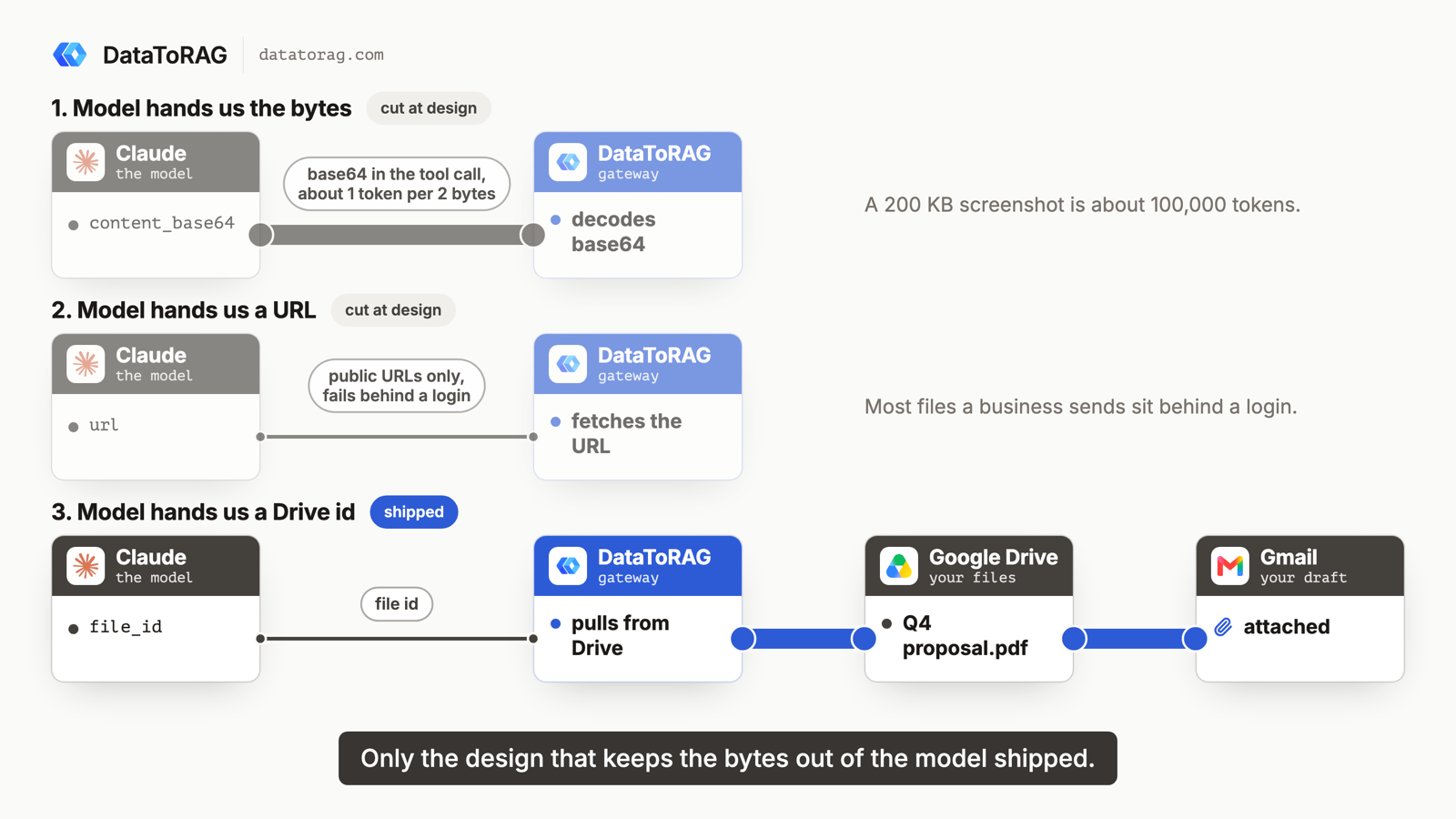Click 'fetches the URL' text
The height and width of the screenshot is (819, 1456).
click(x=626, y=434)
